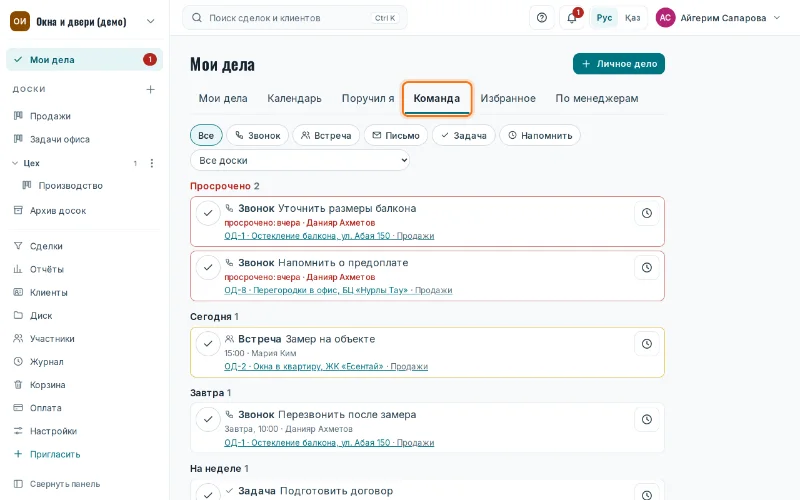Click the search deals and clients field

pyautogui.click(x=295, y=18)
